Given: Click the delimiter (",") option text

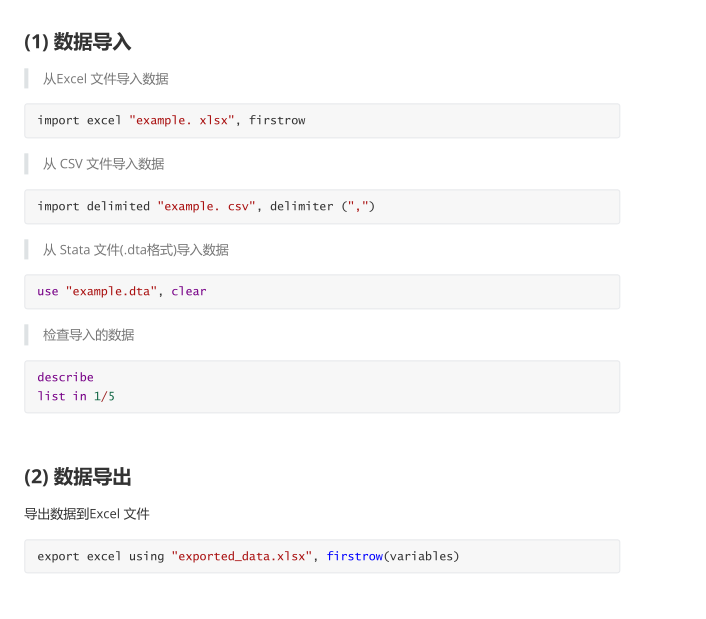Looking at the screenshot, I should (322, 207).
